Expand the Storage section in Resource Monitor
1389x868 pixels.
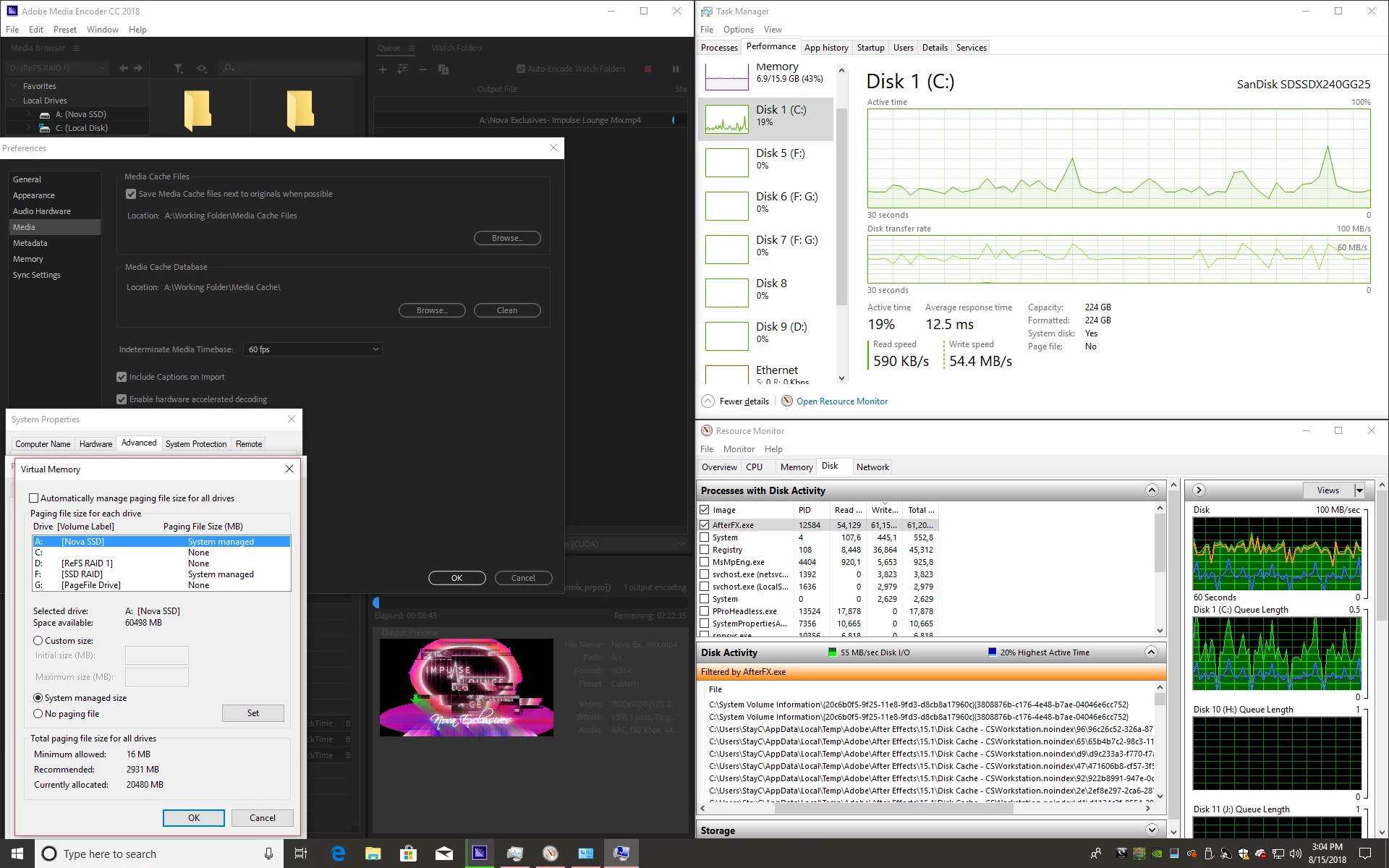coord(1152,830)
